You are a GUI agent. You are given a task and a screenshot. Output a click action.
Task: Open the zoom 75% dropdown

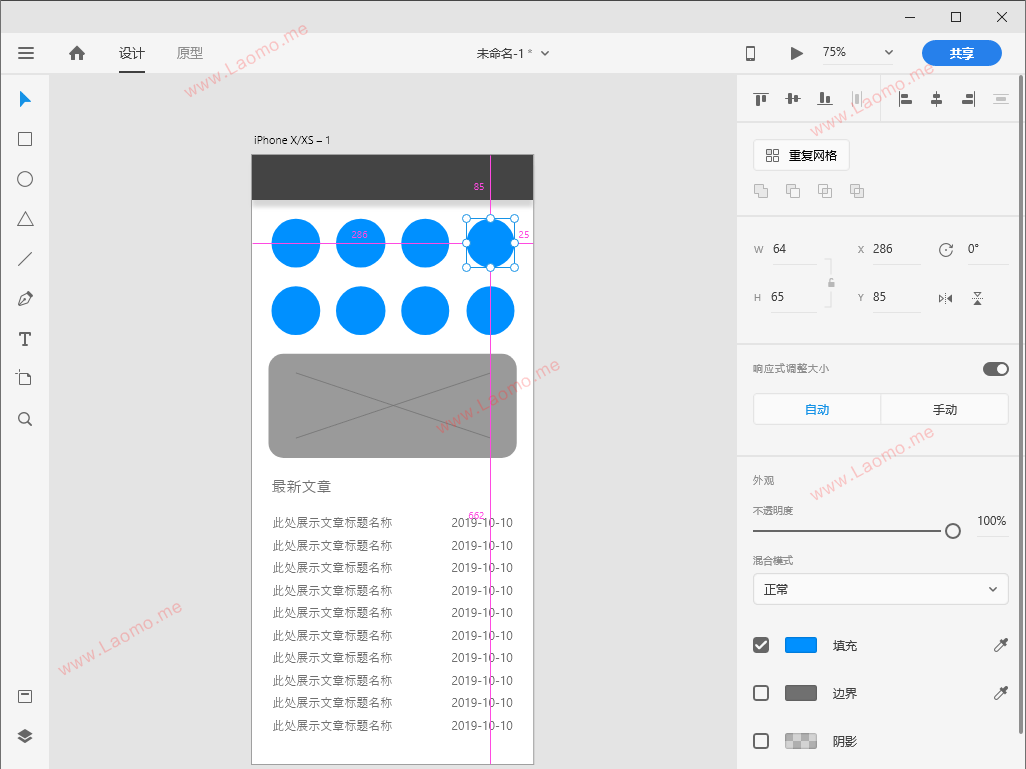coord(858,52)
